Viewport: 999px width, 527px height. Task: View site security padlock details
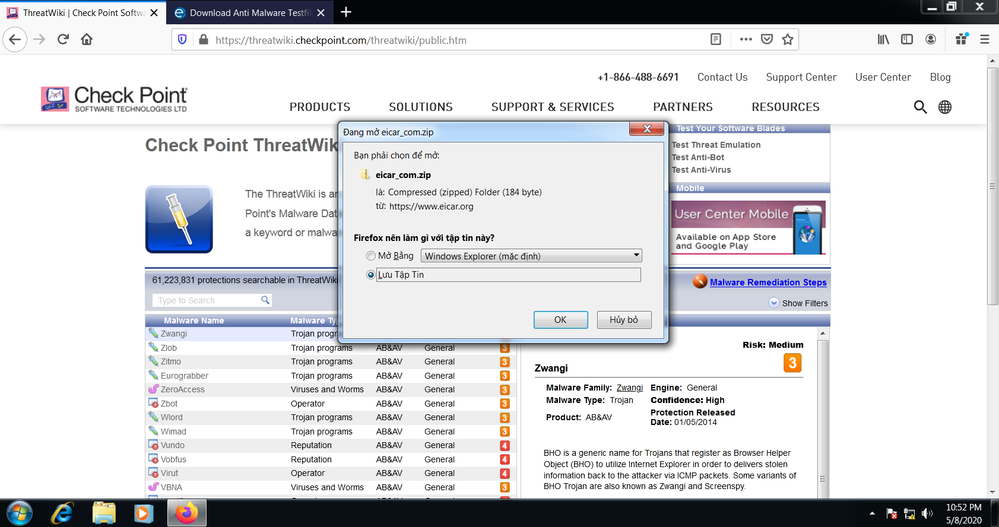tap(203, 40)
